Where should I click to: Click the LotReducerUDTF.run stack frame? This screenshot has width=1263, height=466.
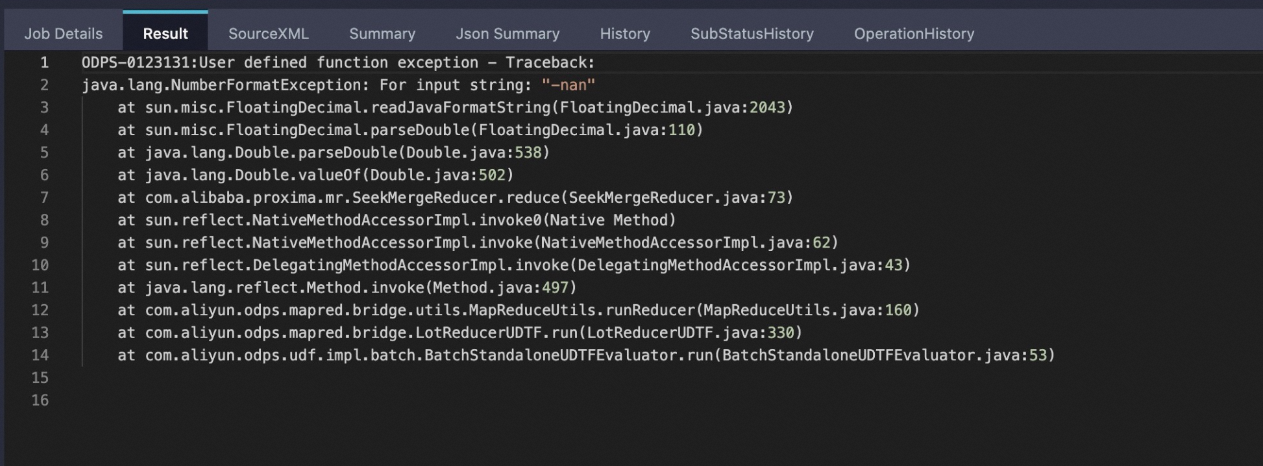click(x=460, y=333)
